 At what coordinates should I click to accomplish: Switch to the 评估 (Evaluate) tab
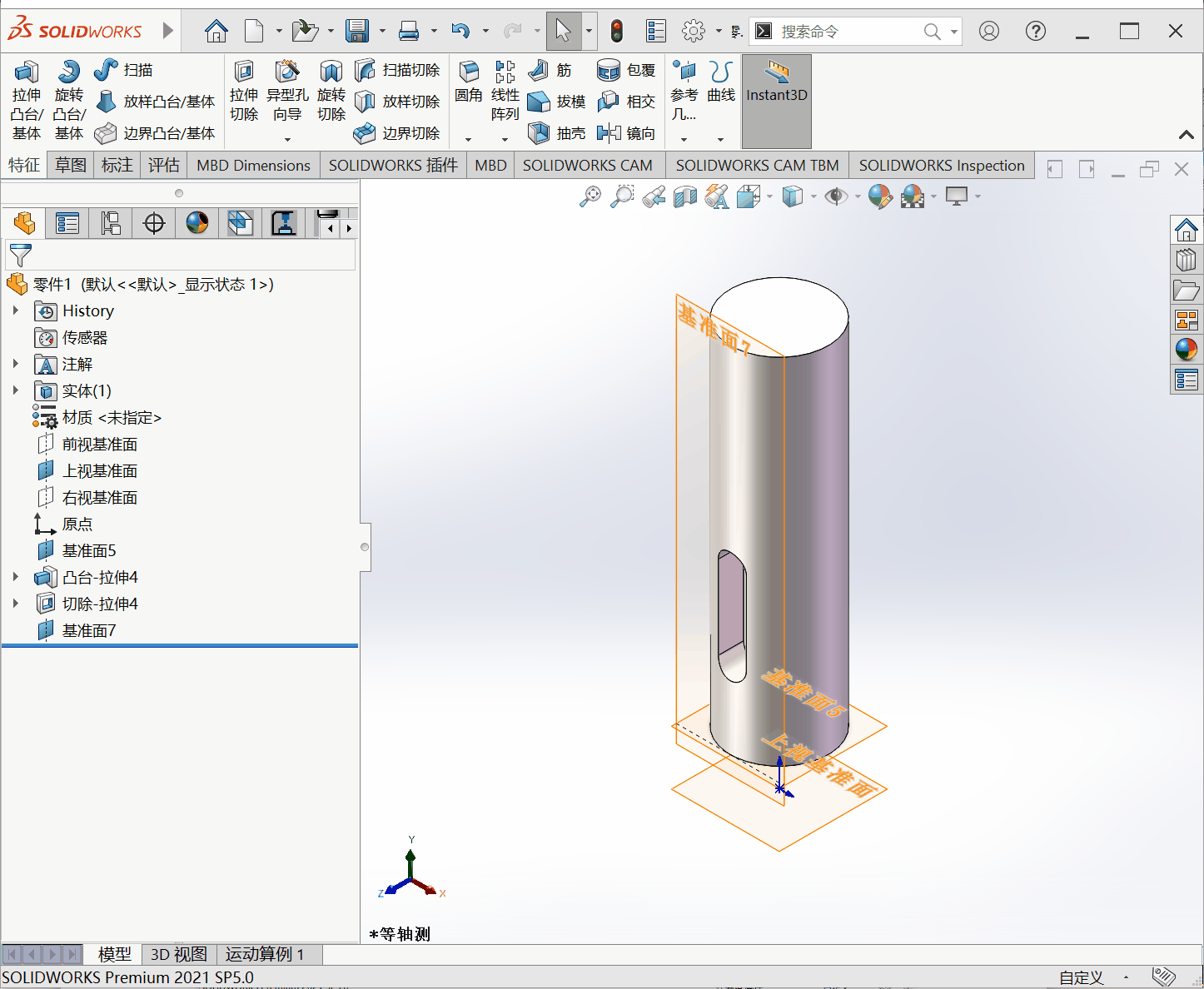(x=164, y=165)
